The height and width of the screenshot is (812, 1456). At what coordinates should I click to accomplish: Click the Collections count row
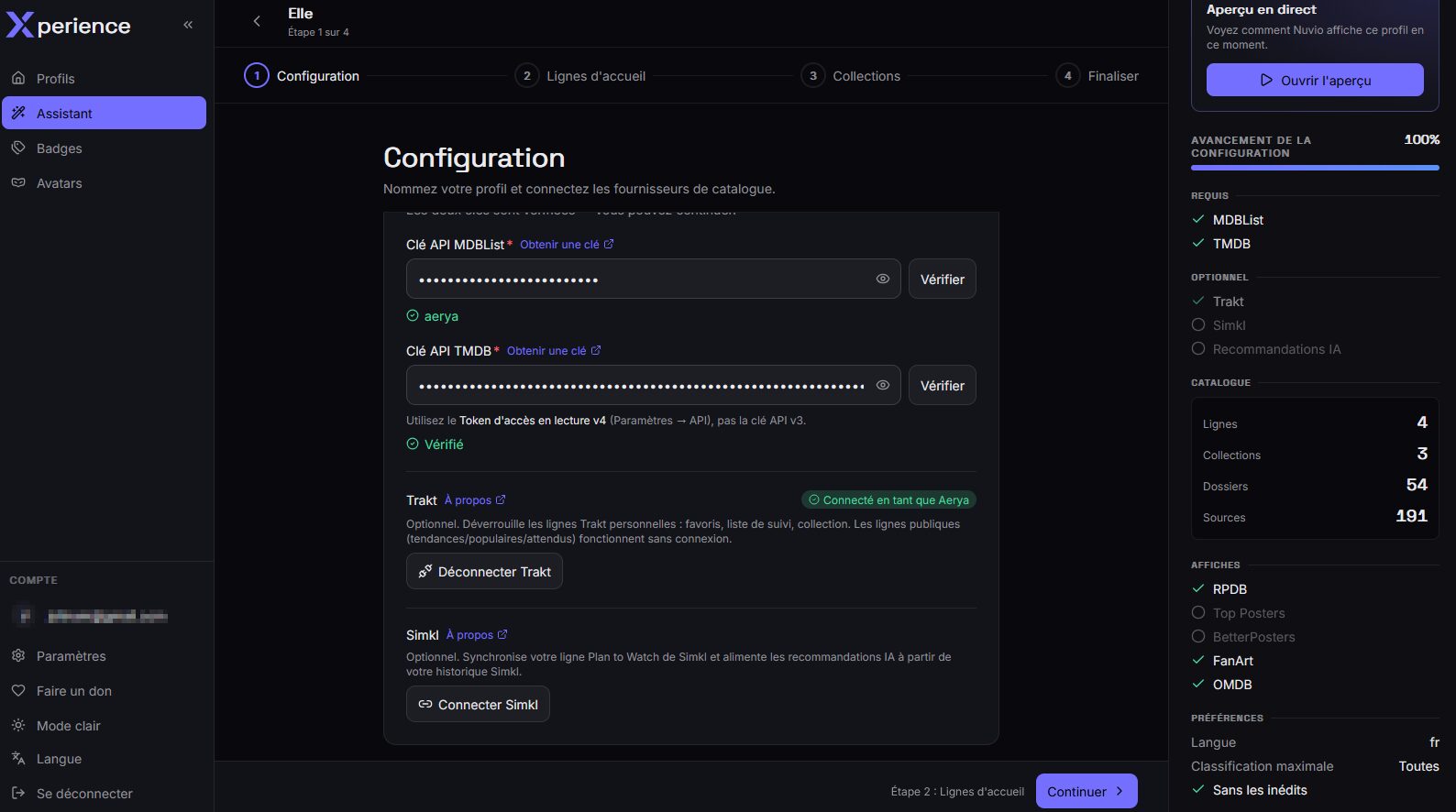click(1315, 454)
